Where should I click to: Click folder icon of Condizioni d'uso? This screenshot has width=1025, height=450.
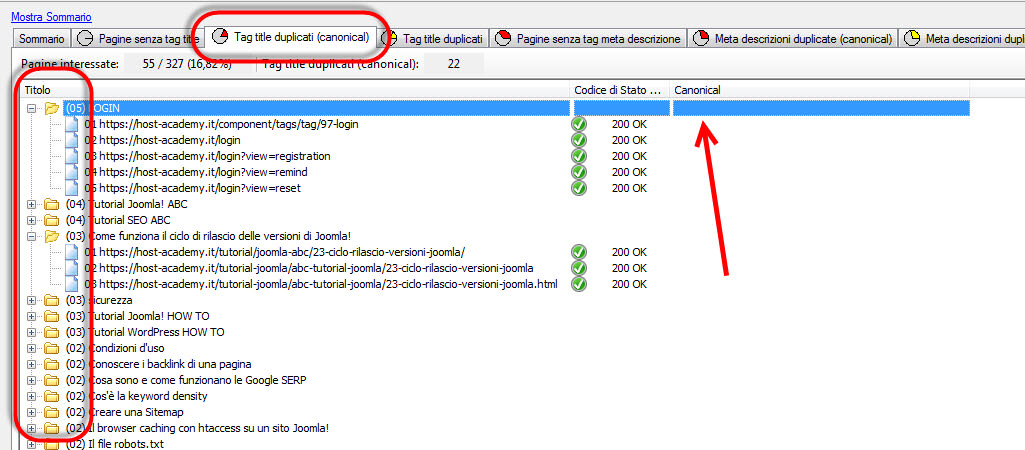tap(52, 348)
